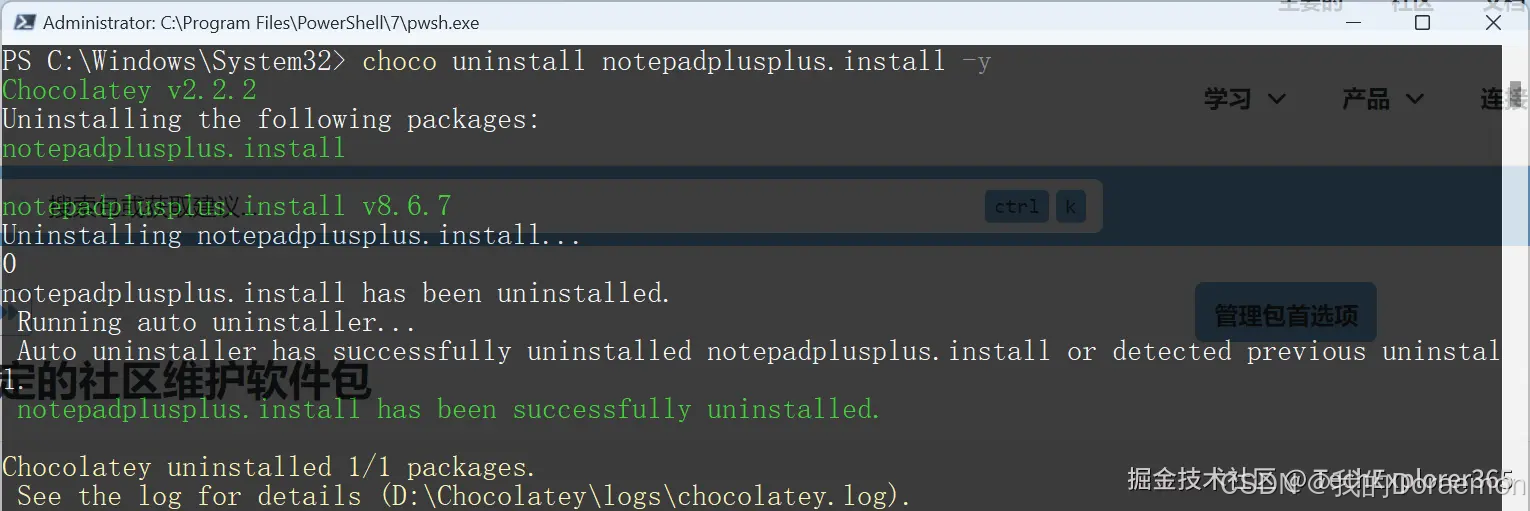Click 'Running auto uninstaller...' line
This screenshot has width=1530, height=511.
tap(216, 322)
